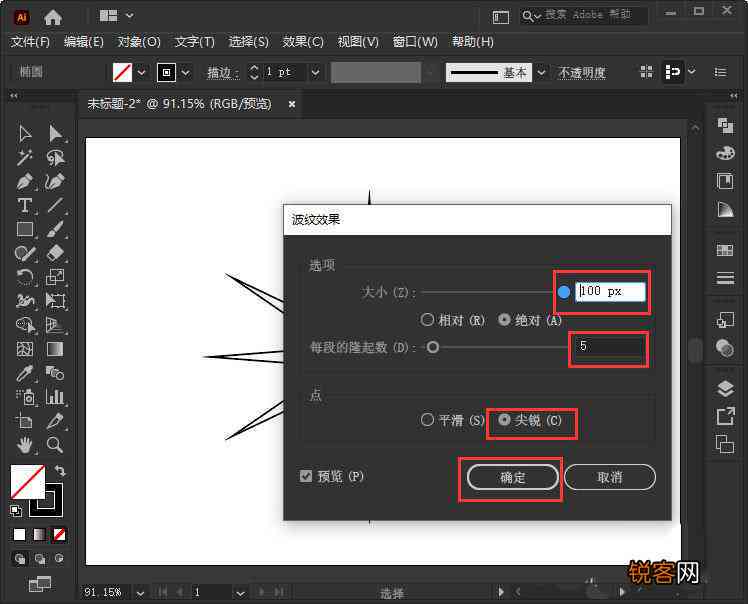Collapse the right panel dock

pyautogui.click(x=733, y=96)
